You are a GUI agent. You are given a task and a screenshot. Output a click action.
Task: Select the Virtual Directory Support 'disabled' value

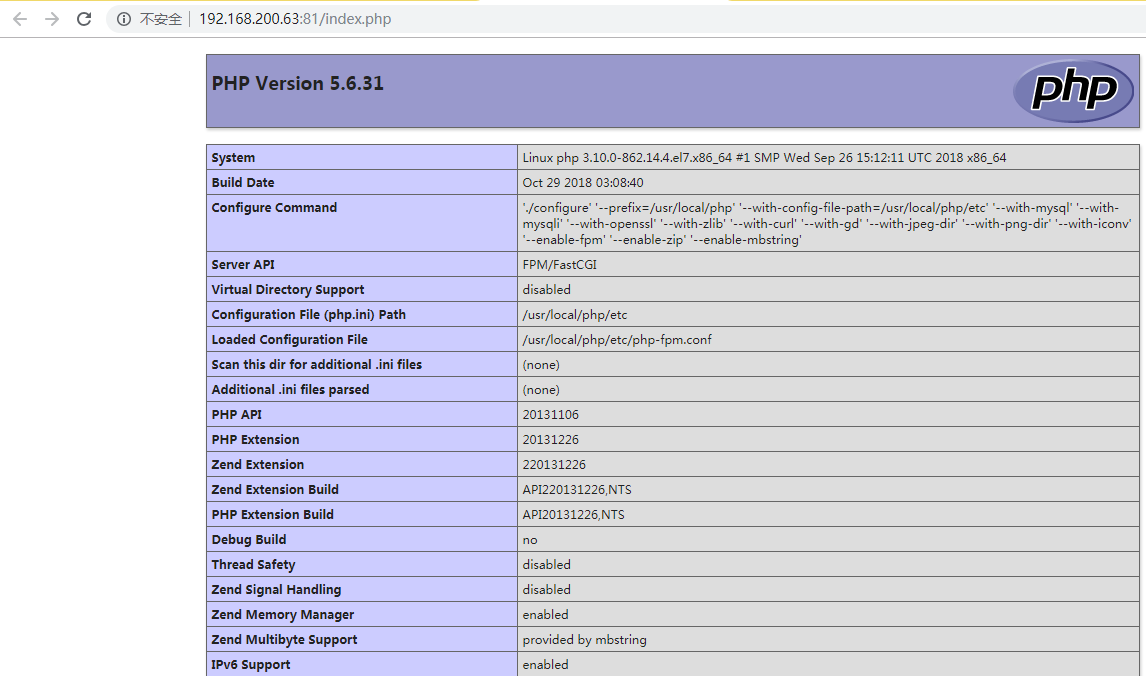coord(546,289)
